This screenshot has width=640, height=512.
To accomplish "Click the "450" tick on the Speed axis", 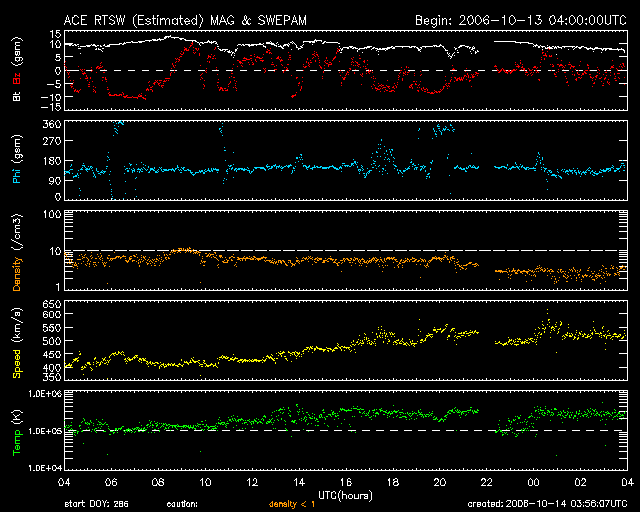I will pyautogui.click(x=52, y=354).
